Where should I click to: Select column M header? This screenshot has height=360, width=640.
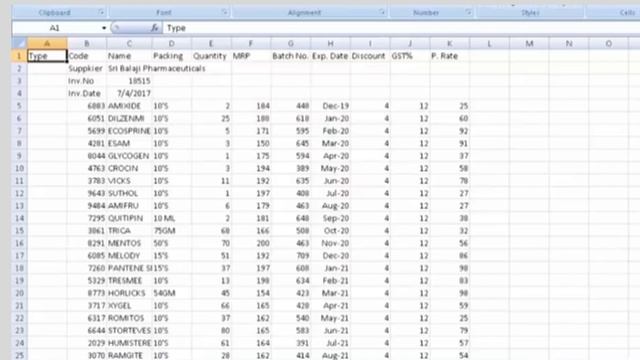coord(529,43)
